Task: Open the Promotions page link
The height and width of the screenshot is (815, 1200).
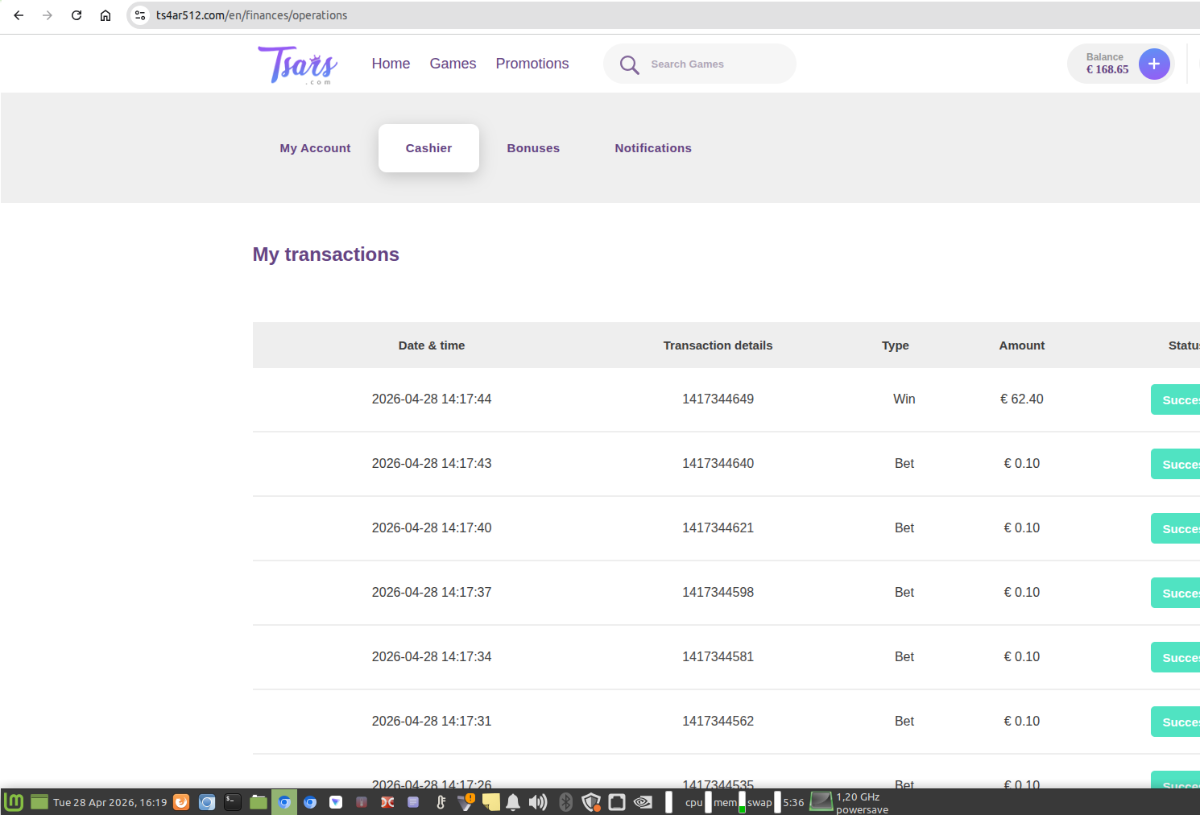Action: pos(532,64)
